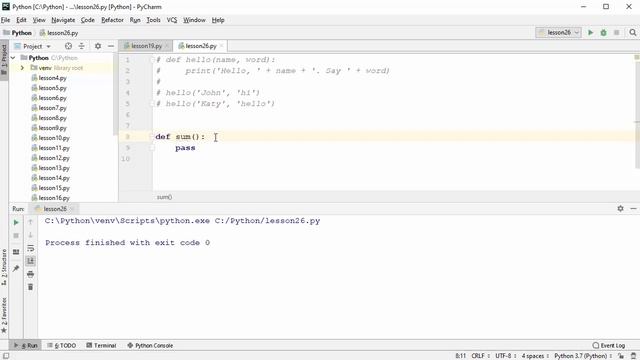Open the Project view selector dropdown
The width and height of the screenshot is (640, 360).
[33, 46]
